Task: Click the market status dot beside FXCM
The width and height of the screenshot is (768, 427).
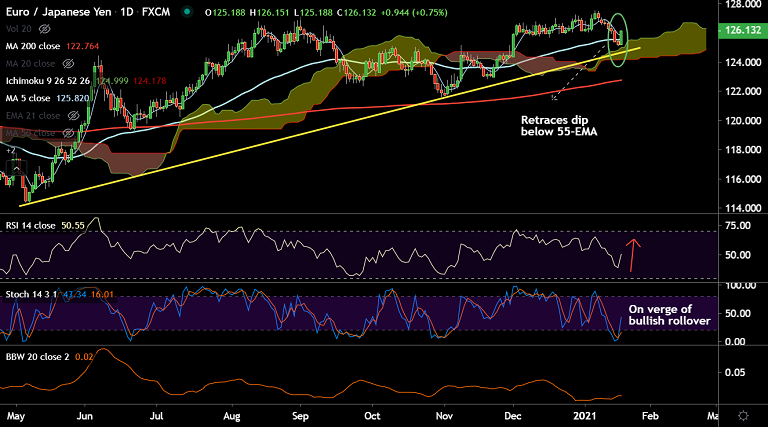Action: tap(187, 12)
